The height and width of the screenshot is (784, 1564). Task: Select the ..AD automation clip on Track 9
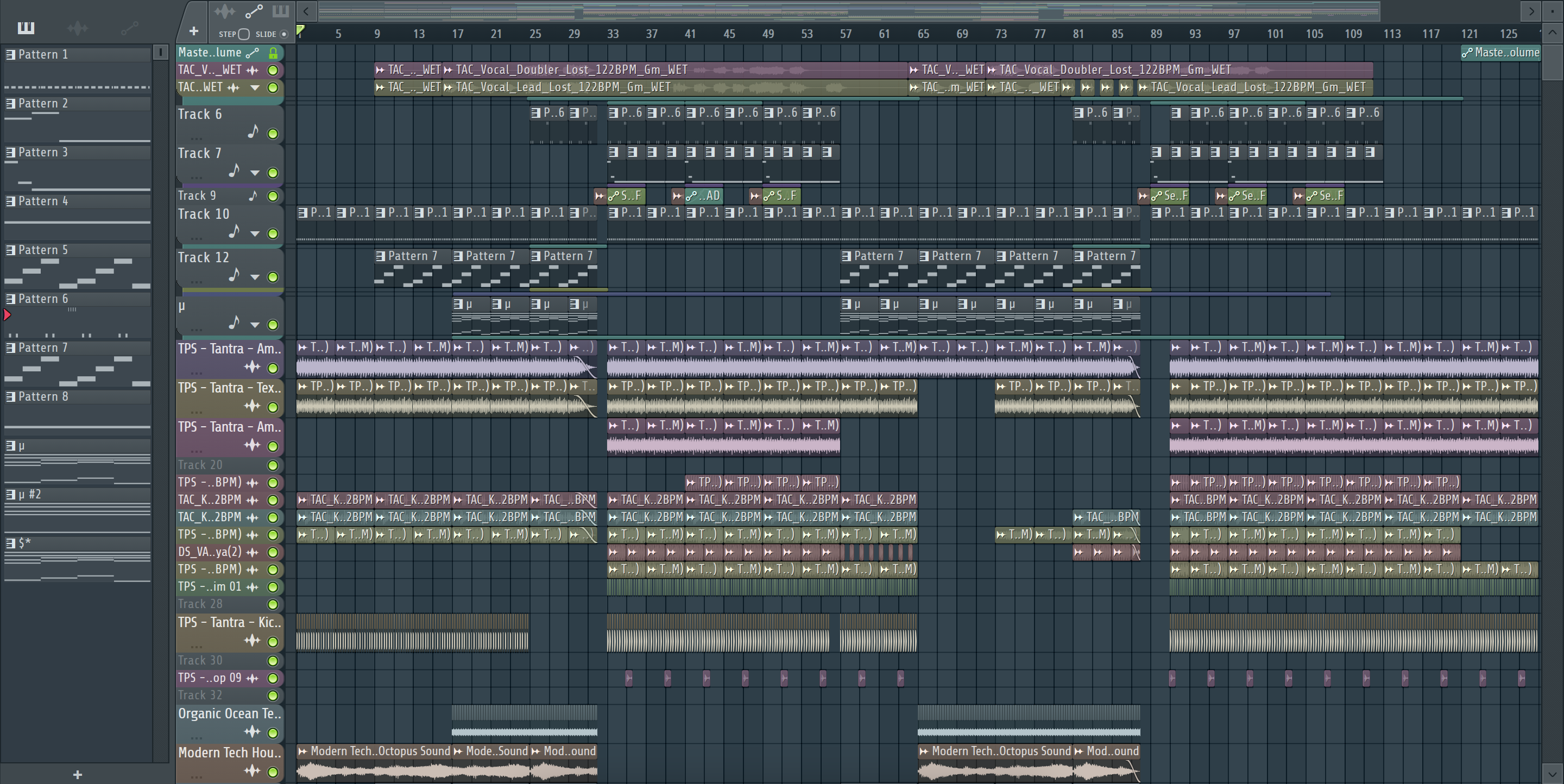704,196
